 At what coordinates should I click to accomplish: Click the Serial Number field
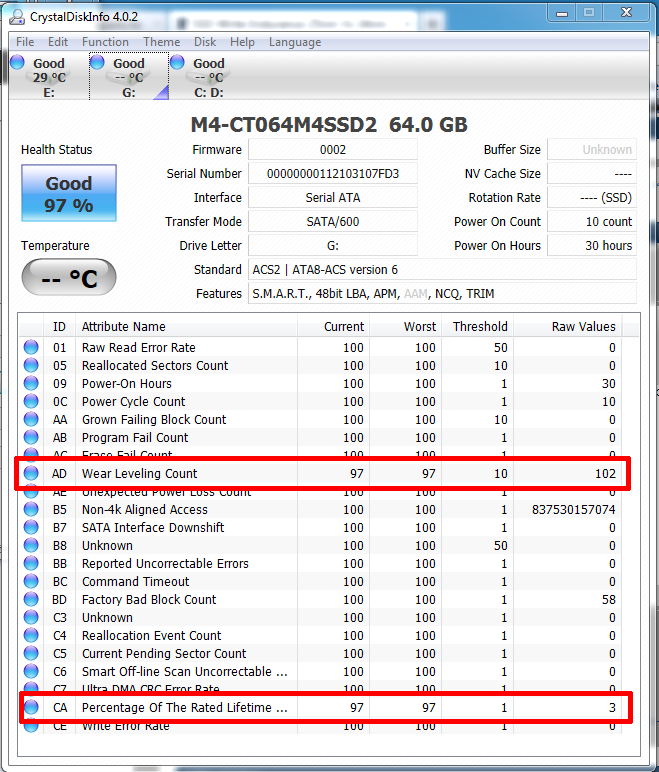click(x=333, y=173)
